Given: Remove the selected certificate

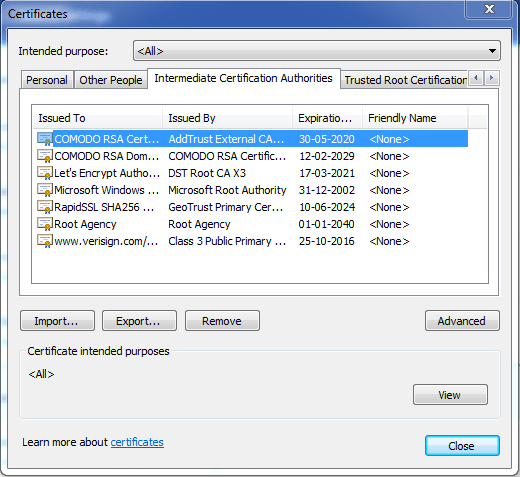Looking at the screenshot, I should (222, 321).
